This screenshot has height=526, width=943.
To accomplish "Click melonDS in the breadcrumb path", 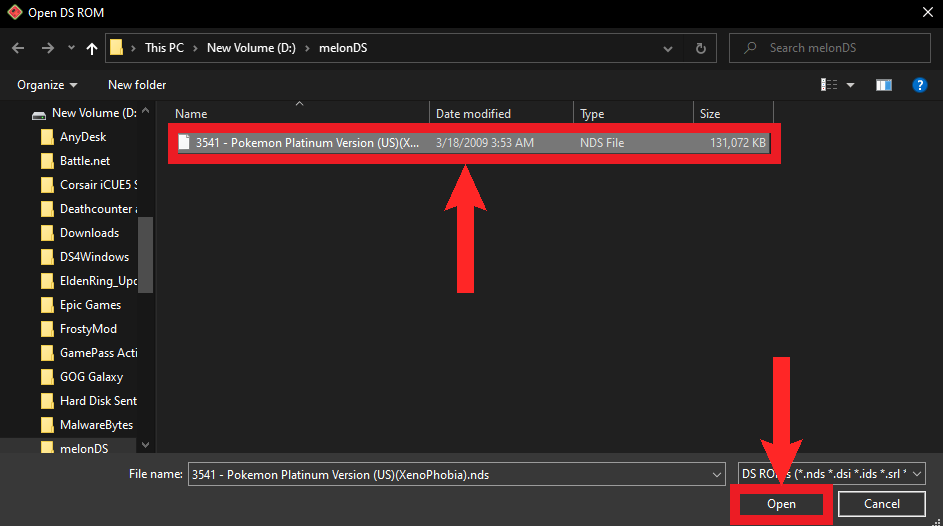I will [x=343, y=47].
